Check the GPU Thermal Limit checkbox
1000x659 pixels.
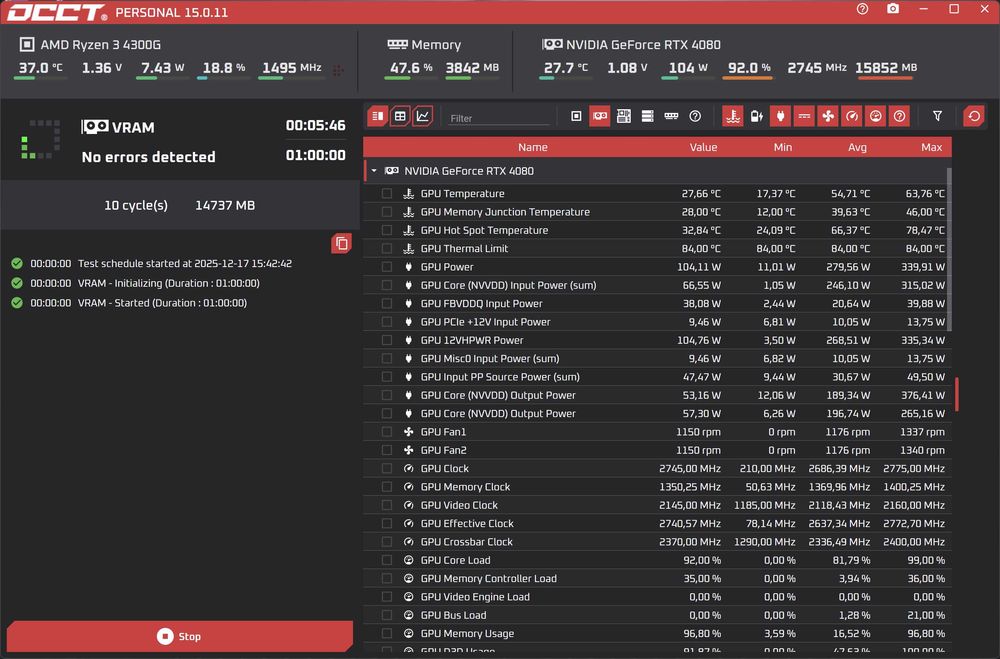(x=386, y=248)
